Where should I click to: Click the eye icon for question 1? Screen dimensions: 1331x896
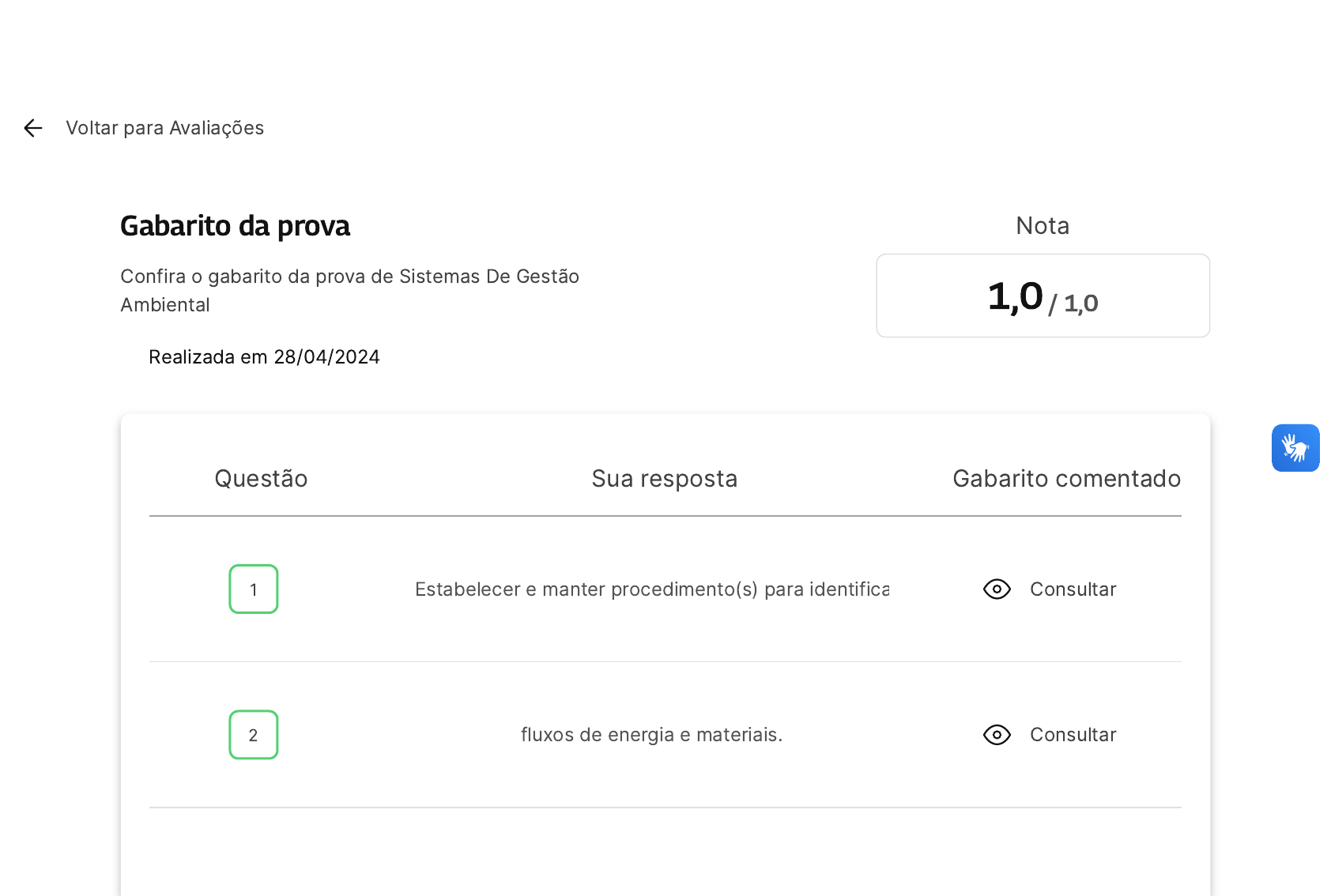click(997, 589)
